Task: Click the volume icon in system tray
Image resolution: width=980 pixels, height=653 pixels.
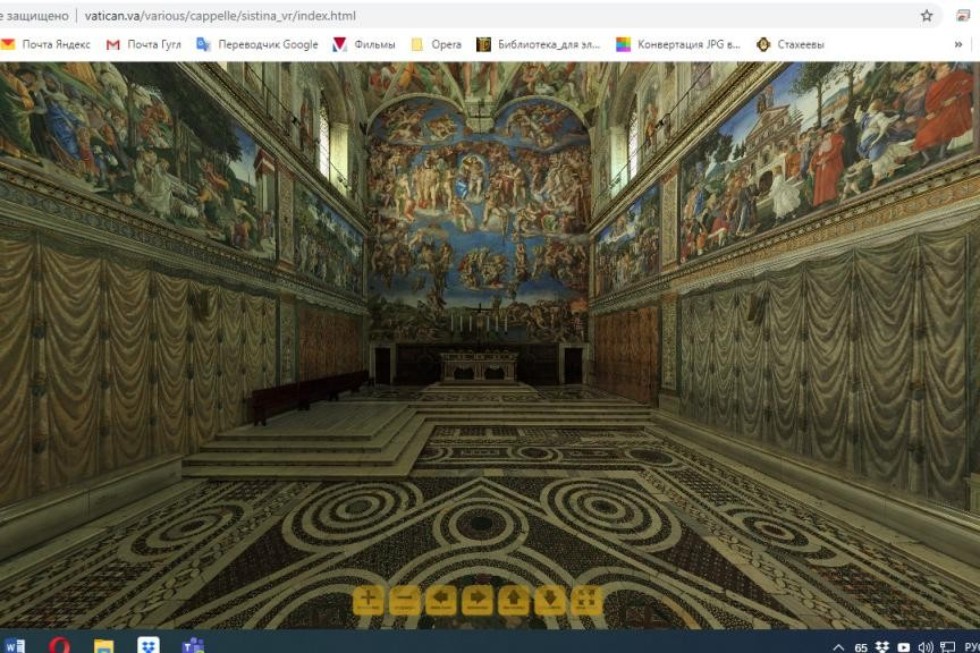Action: pos(925,646)
